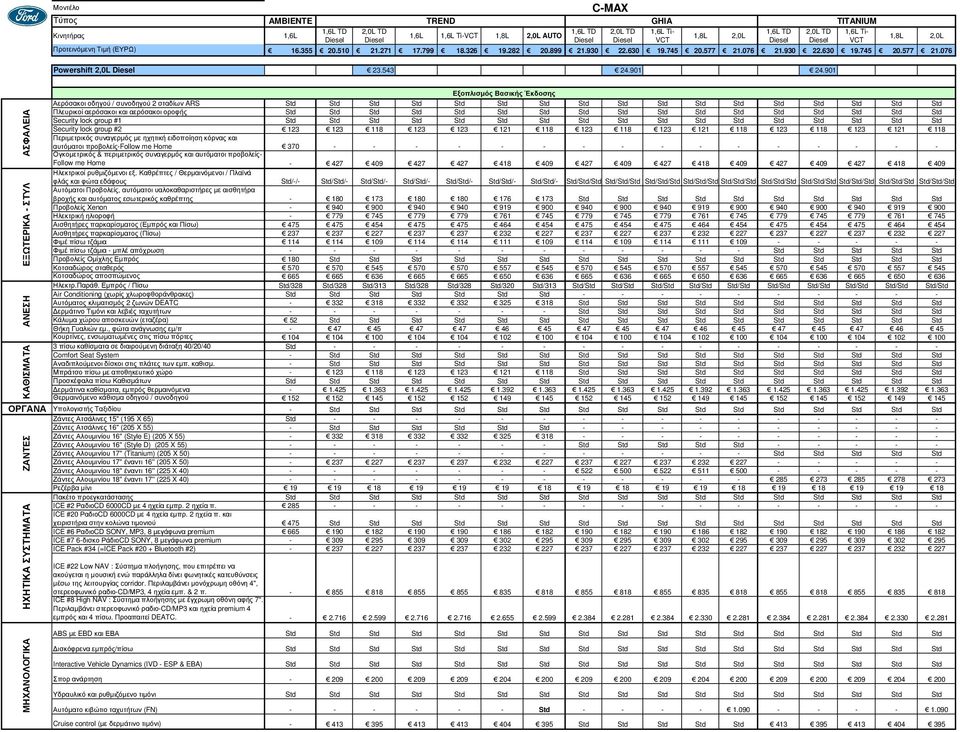Select the 'Air Conditioning' row label

[x=123, y=294]
